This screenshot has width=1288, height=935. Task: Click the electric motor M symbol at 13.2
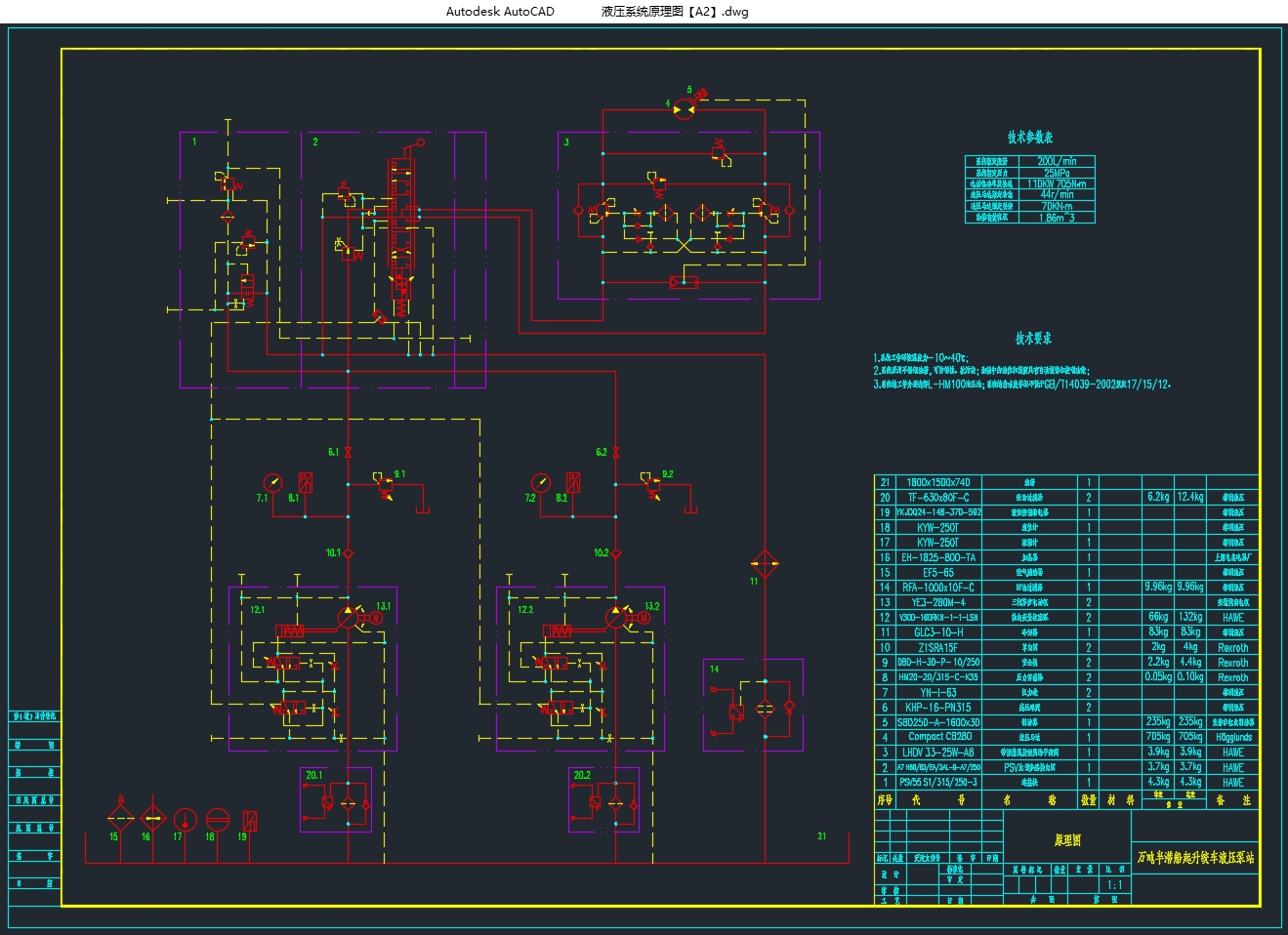pyautogui.click(x=643, y=618)
